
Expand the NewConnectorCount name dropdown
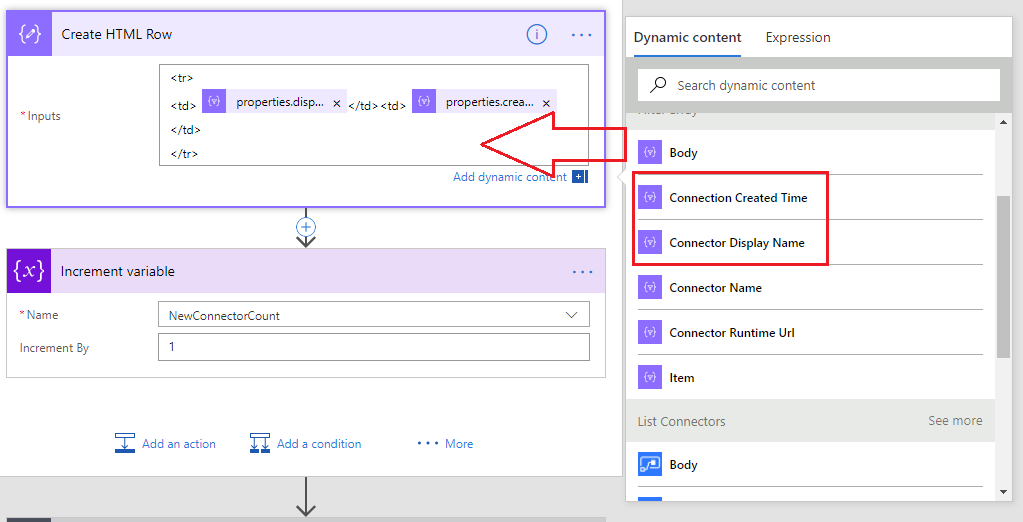point(571,315)
